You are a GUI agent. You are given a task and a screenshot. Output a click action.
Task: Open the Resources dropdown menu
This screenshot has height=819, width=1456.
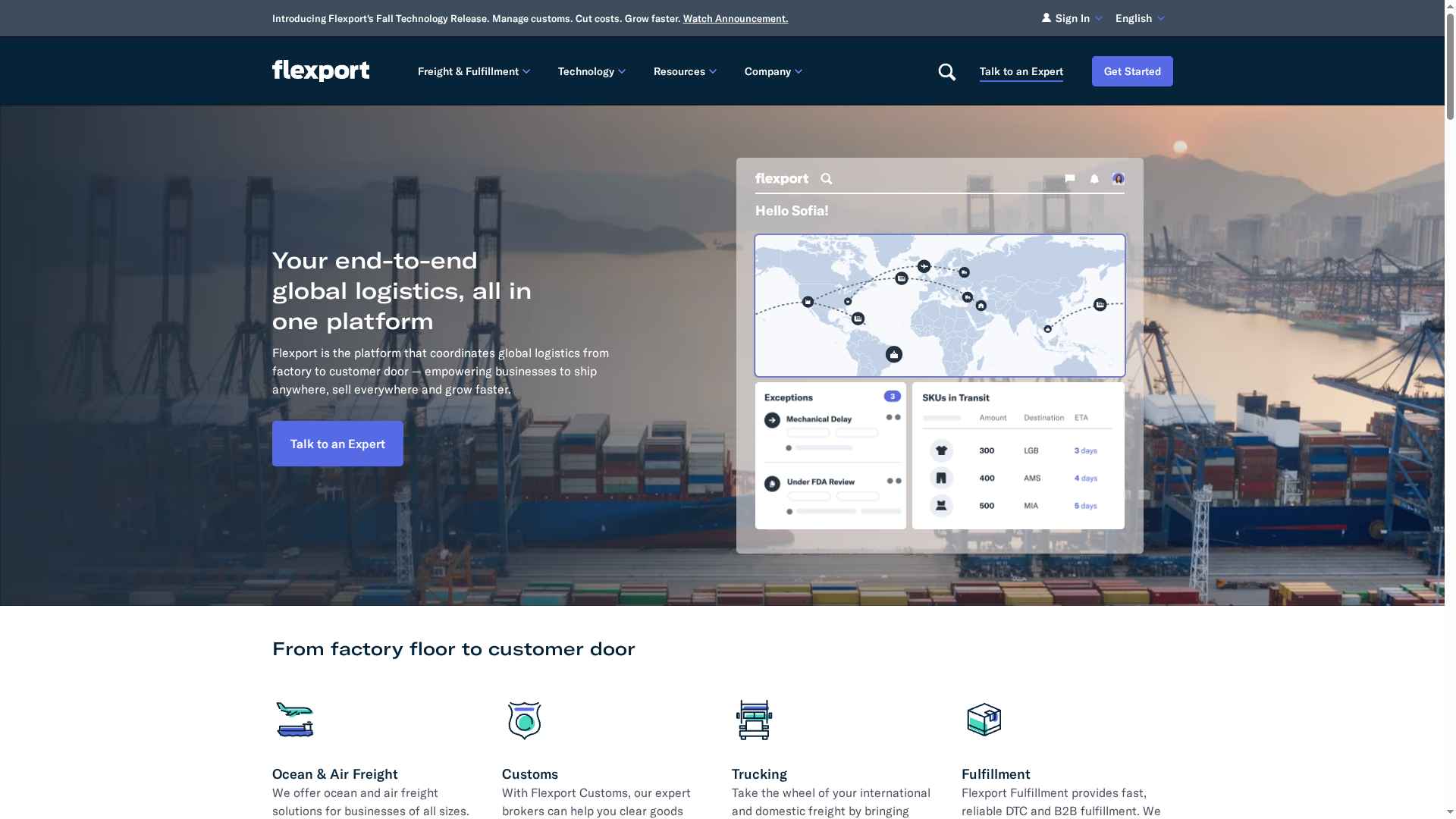coord(684,71)
